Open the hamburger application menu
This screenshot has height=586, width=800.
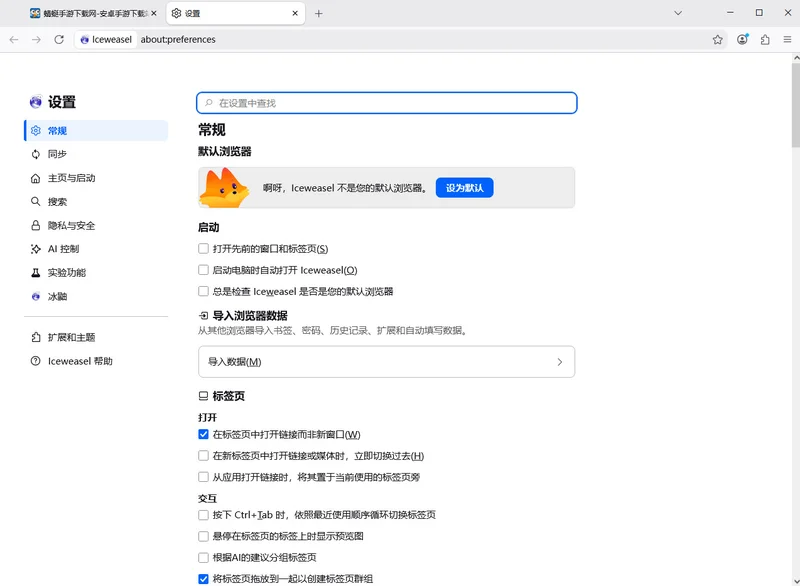[x=787, y=39]
